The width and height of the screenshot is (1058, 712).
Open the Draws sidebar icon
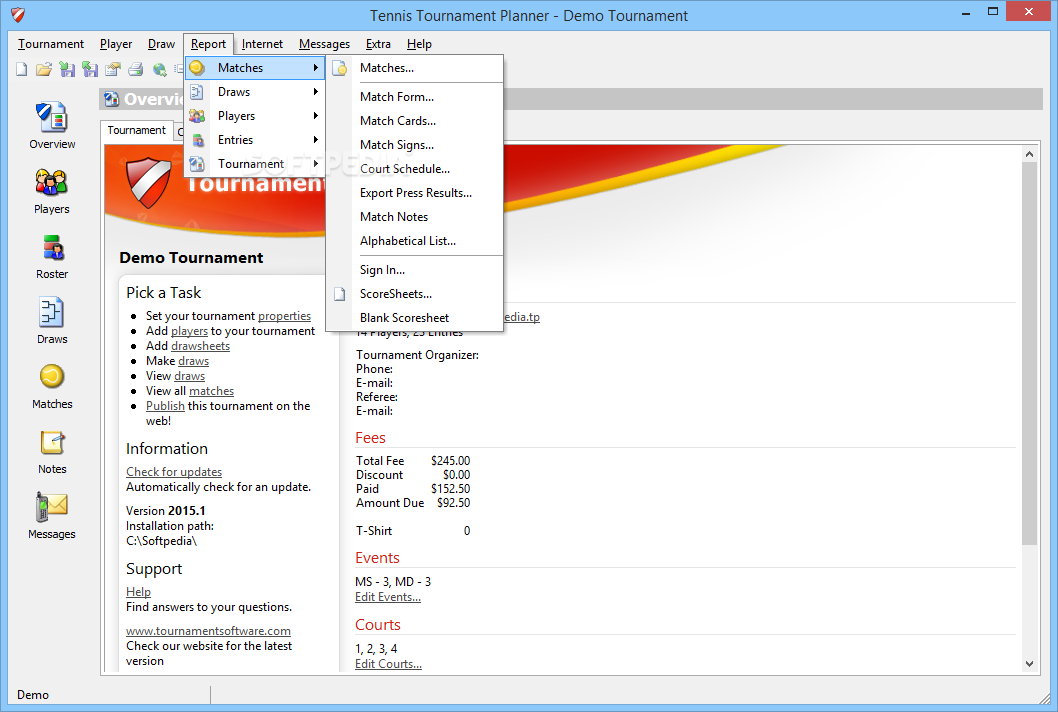(52, 321)
